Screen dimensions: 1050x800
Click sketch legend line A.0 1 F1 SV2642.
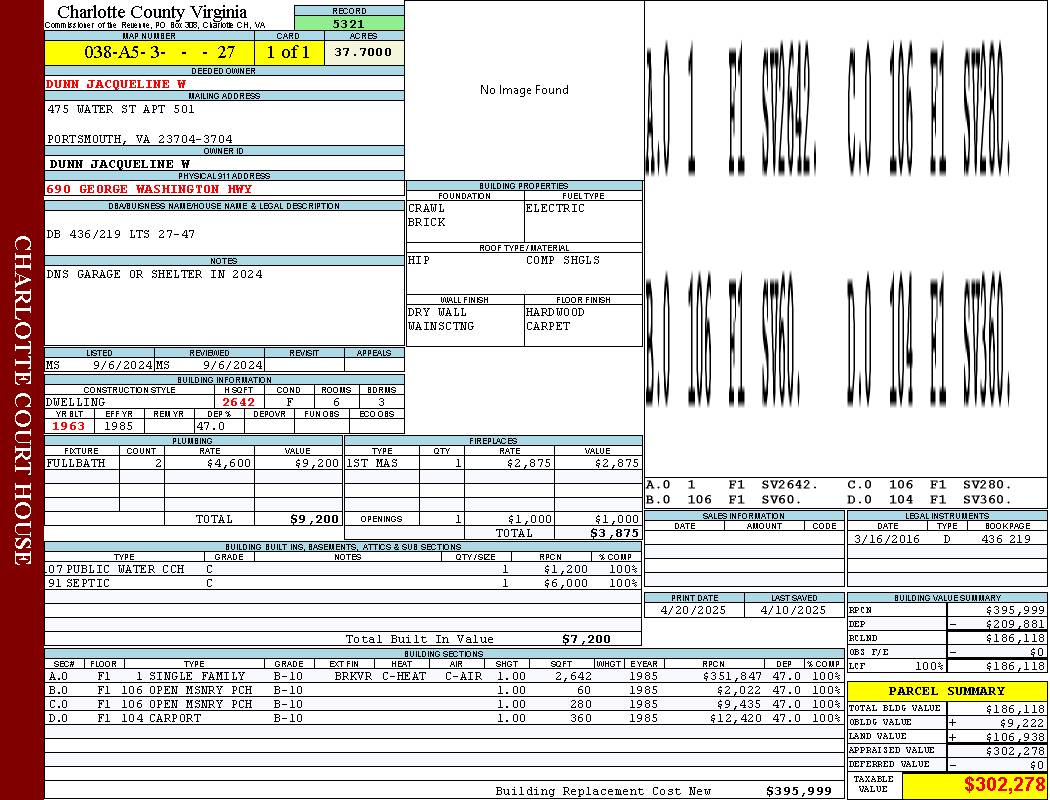732,484
